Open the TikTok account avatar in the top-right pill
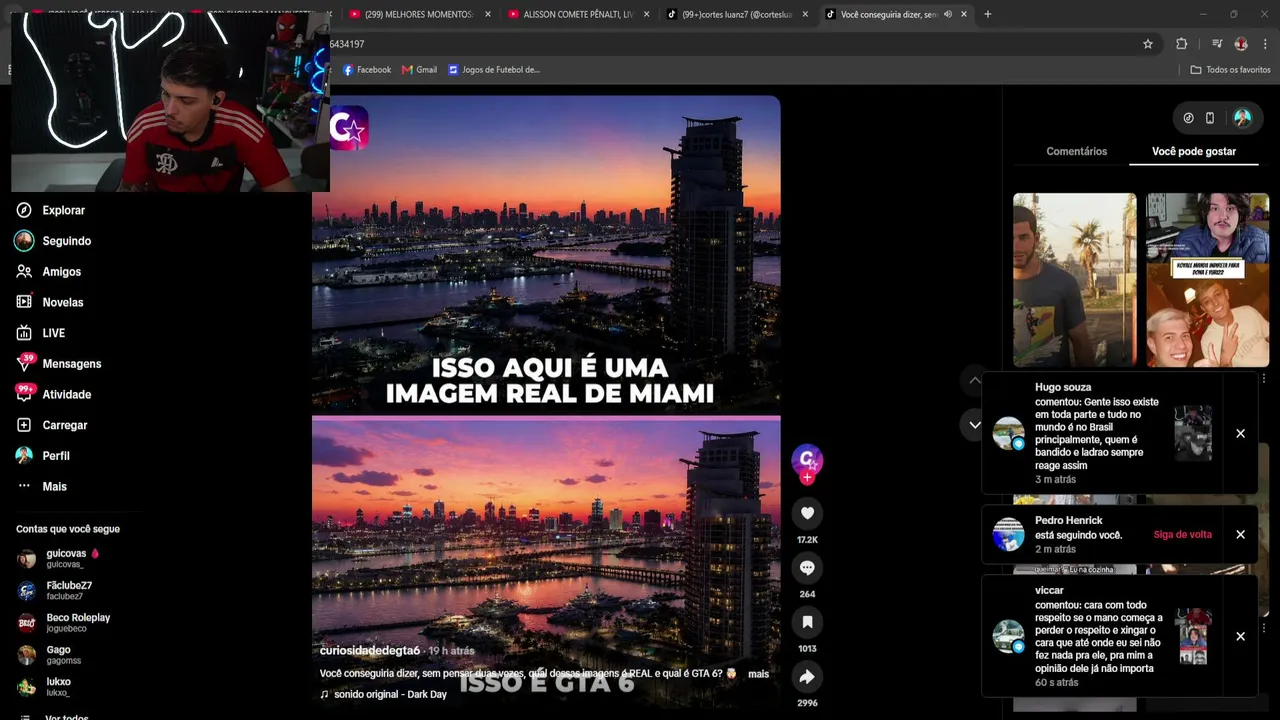Image resolution: width=1280 pixels, height=720 pixels. (x=1243, y=118)
